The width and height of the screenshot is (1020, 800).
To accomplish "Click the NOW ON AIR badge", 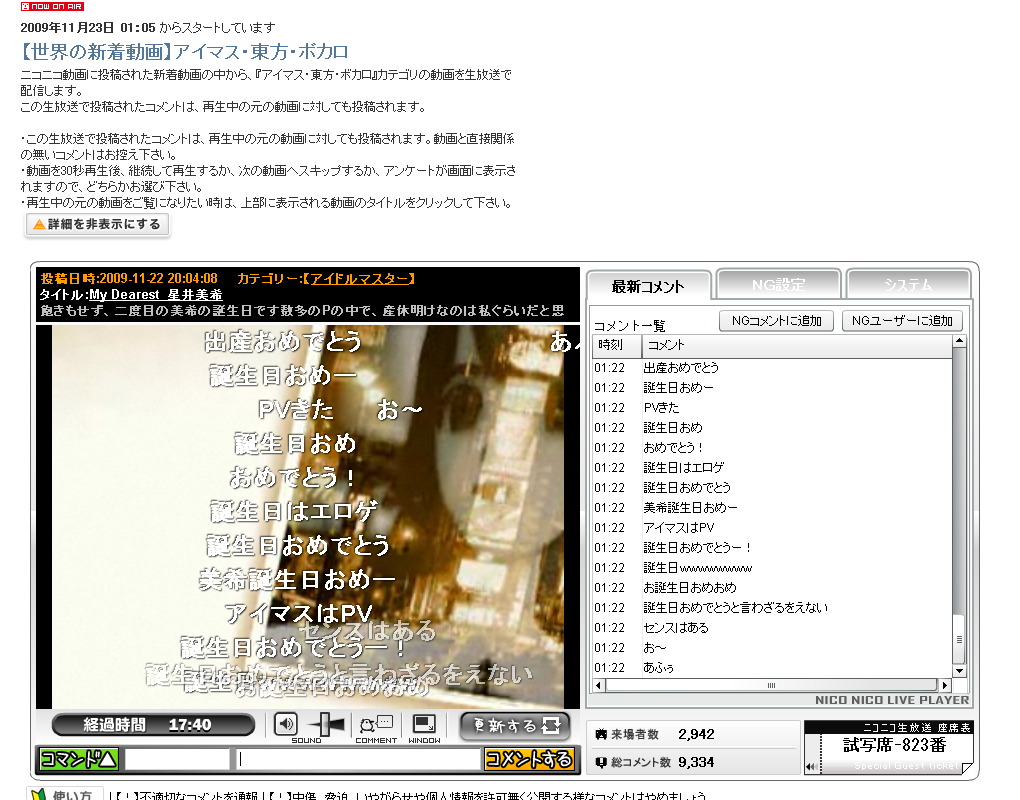I will coord(52,7).
